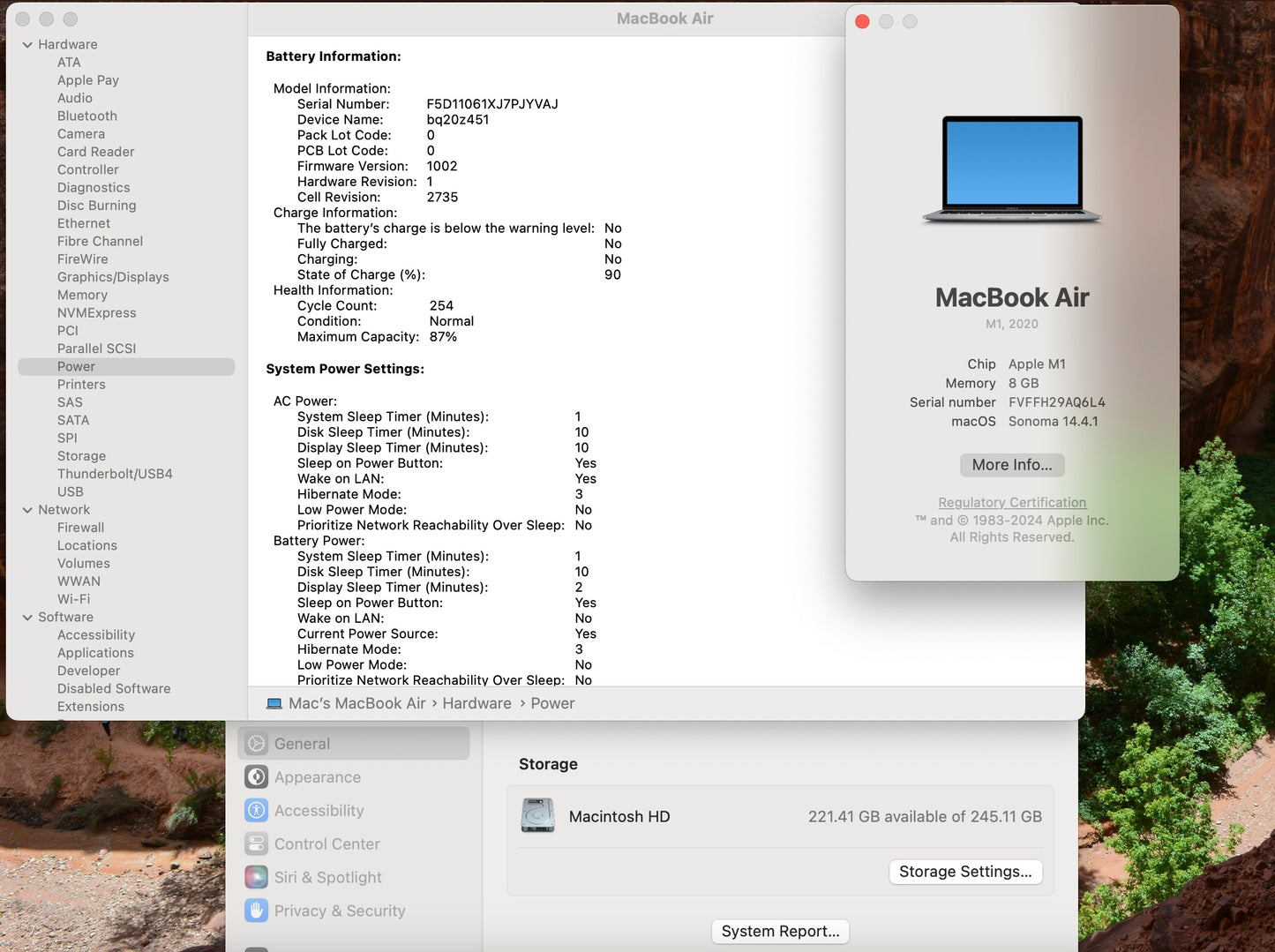Select Accessibility under Software in System Information
This screenshot has height=952, width=1275.
96,635
